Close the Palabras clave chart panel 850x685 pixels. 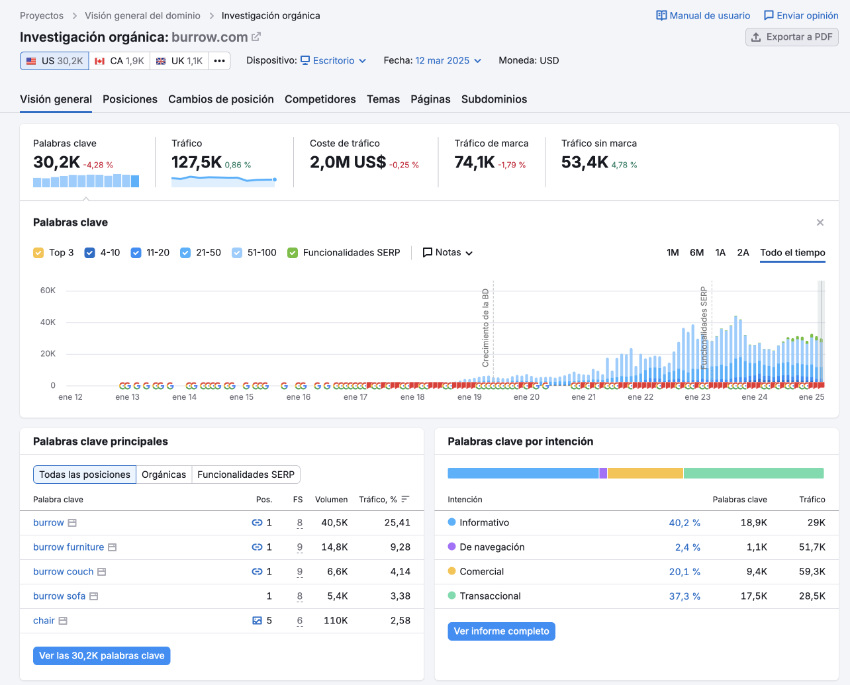pos(820,222)
